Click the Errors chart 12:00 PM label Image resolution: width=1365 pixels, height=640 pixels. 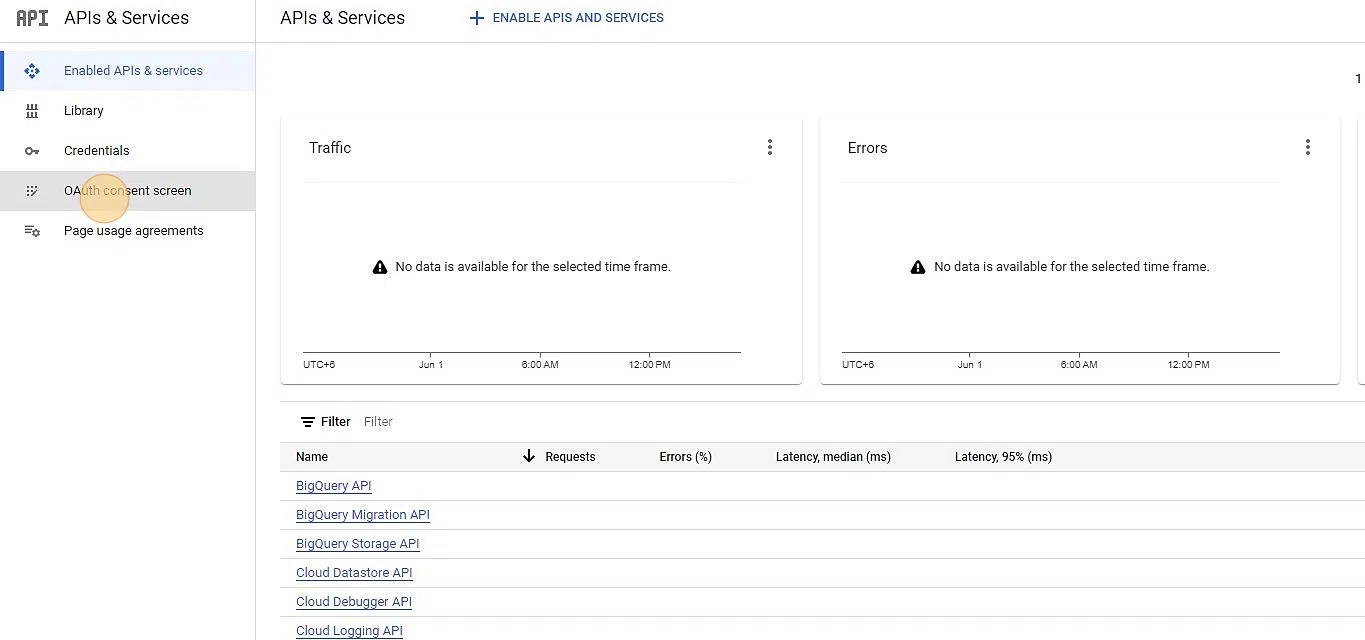(x=1189, y=365)
